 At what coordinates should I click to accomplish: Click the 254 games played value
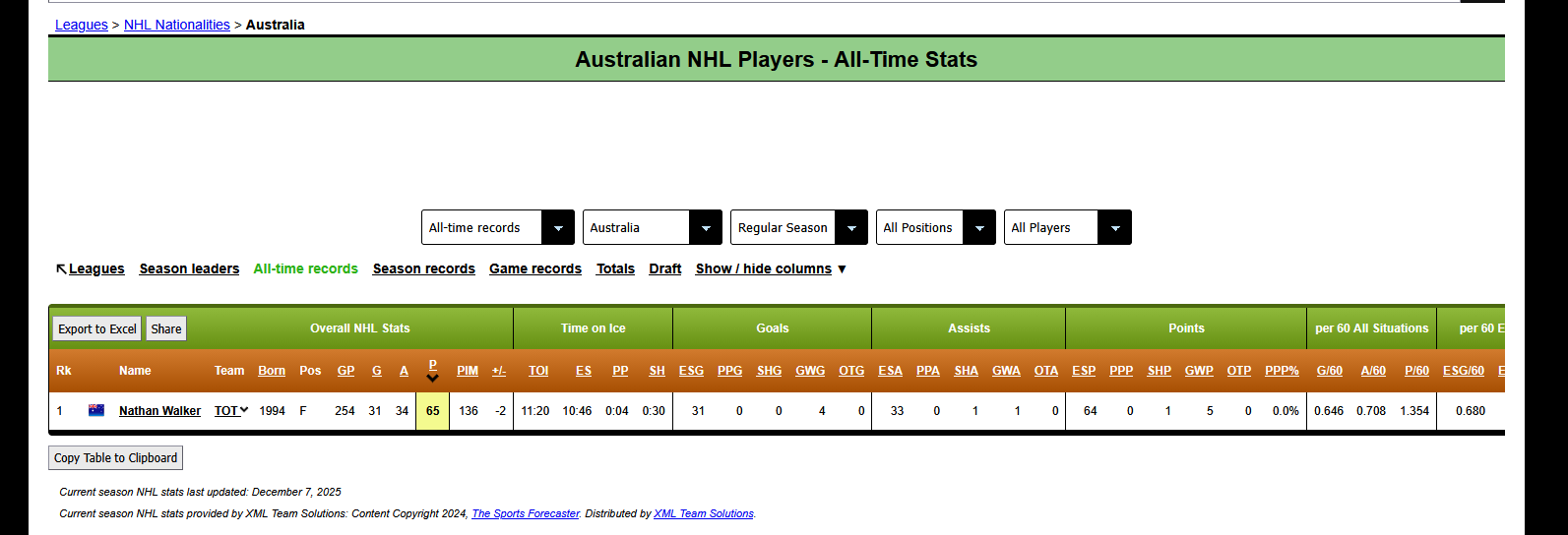[x=345, y=411]
